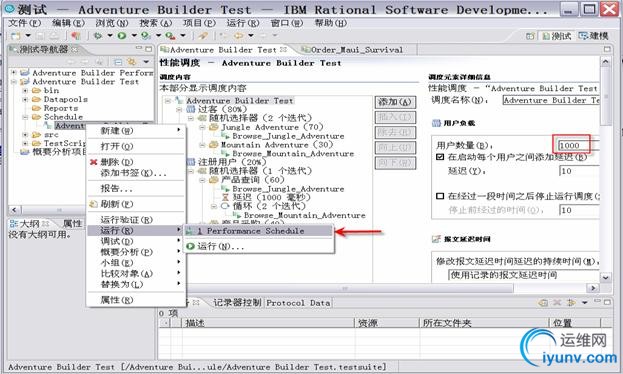Click the colorful balloon toolbar icon
Viewport: 623px width, 374px height.
[75, 36]
